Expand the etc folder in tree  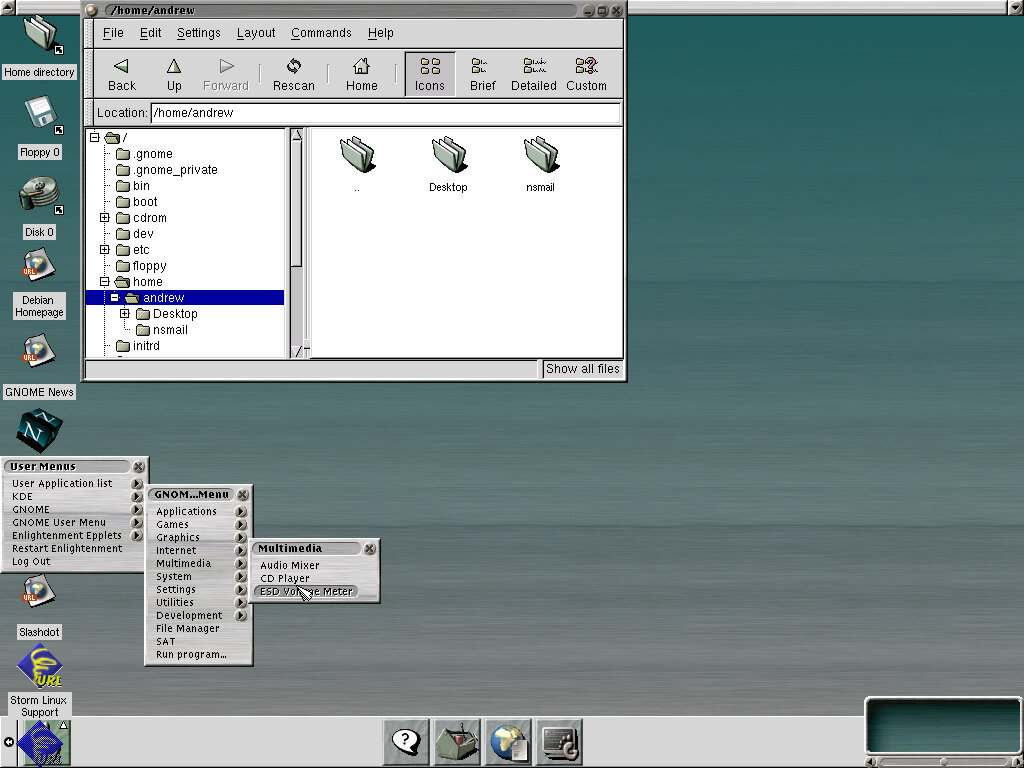pyautogui.click(x=105, y=250)
